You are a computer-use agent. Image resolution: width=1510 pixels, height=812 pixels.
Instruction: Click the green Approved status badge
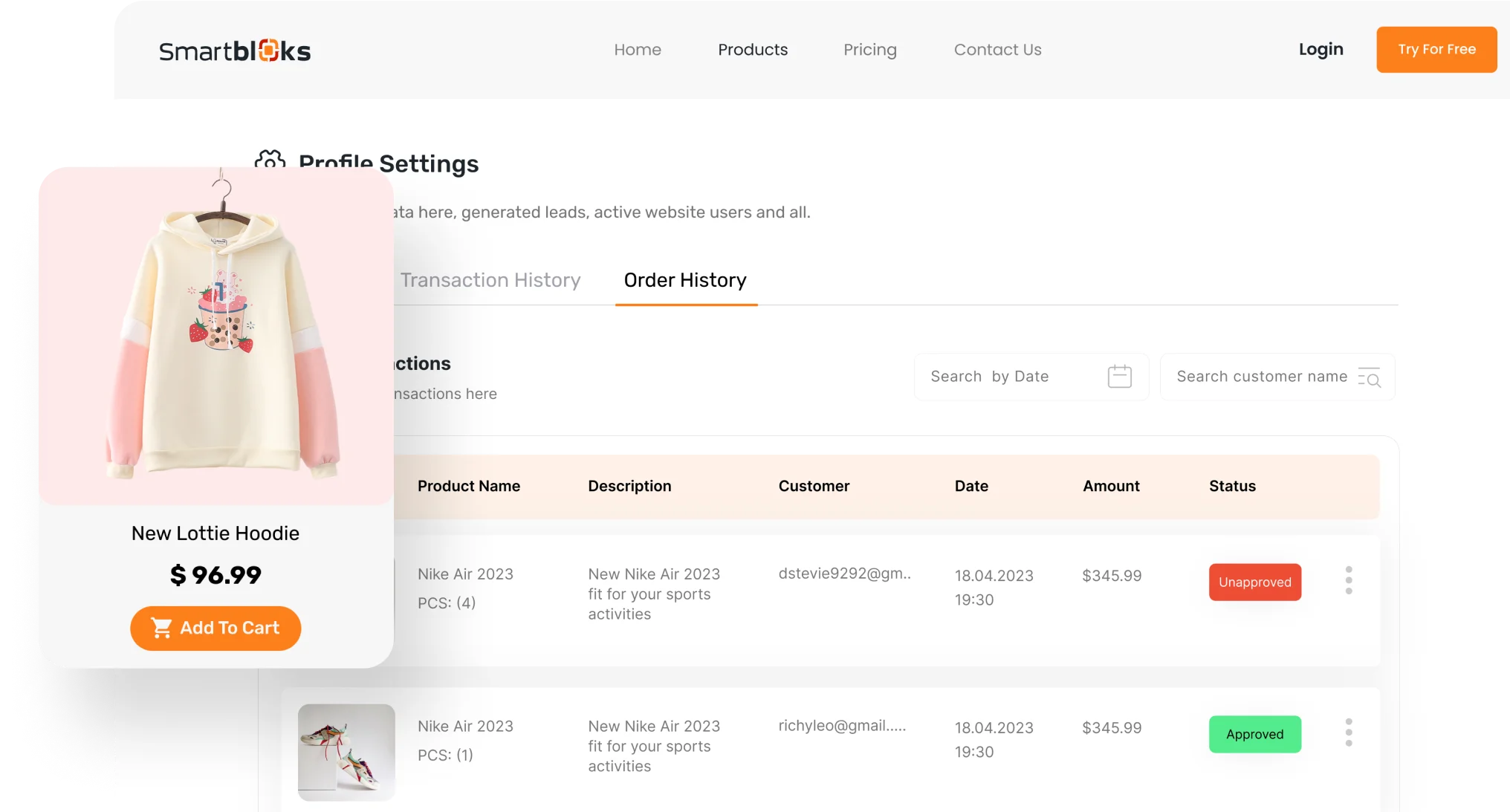[x=1254, y=734]
